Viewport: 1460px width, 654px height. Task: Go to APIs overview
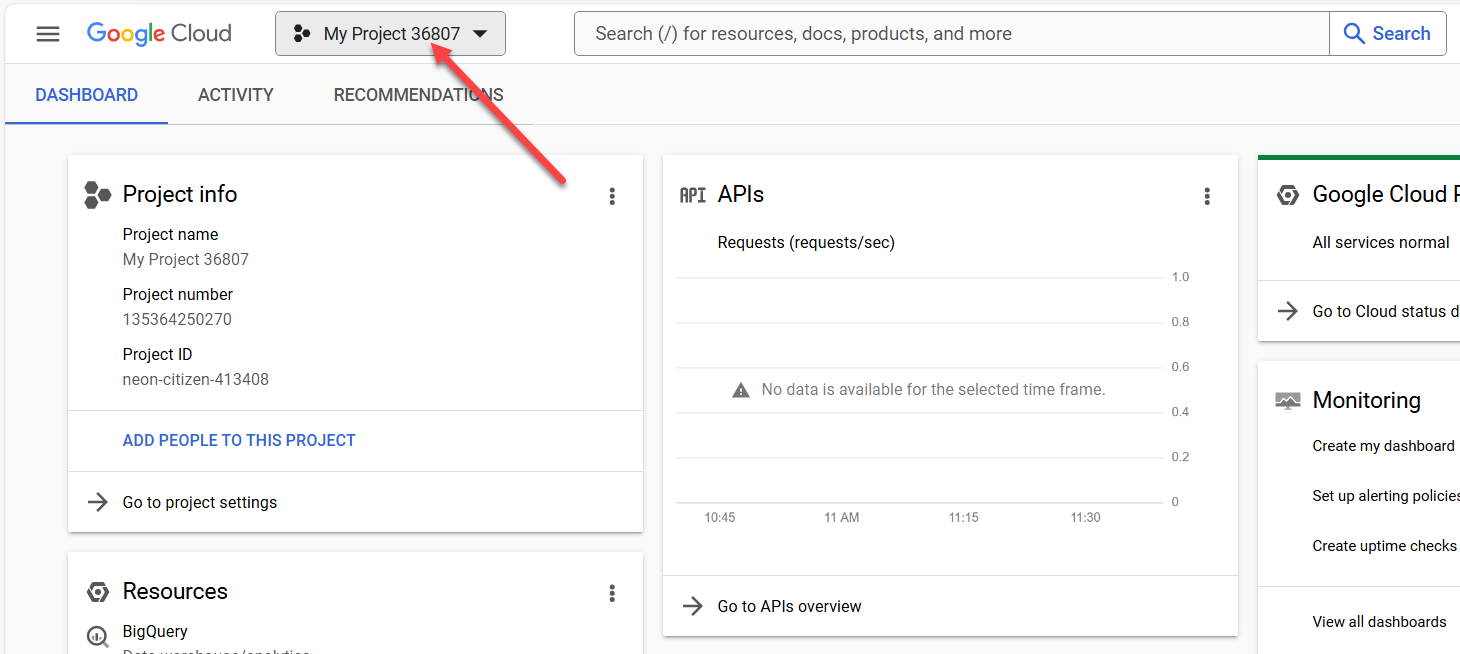790,606
